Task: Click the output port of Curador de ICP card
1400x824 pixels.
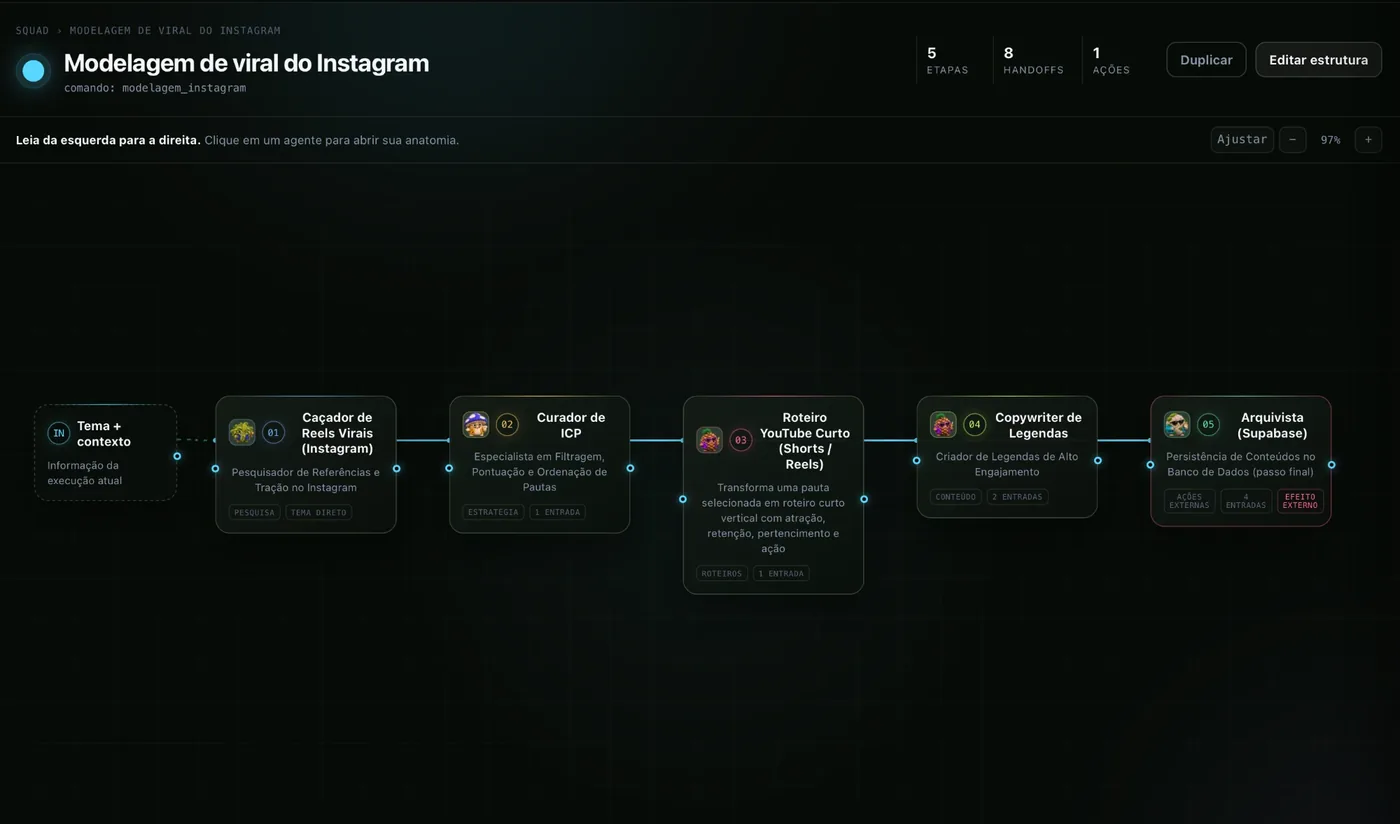Action: coord(630,468)
